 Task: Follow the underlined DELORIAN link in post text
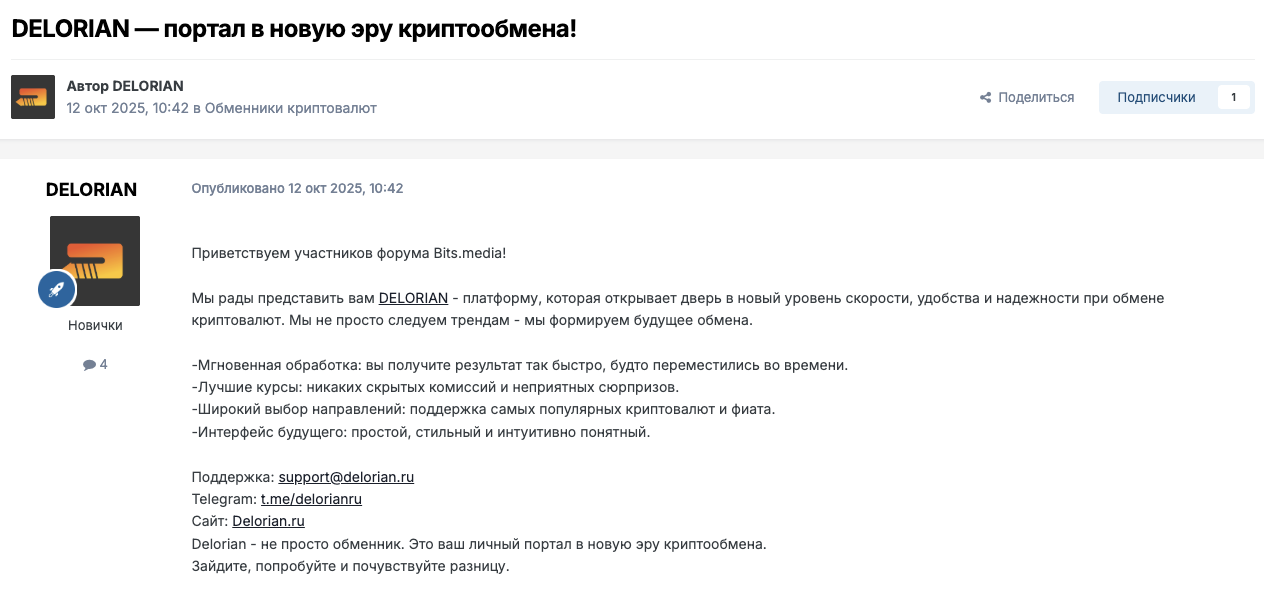coord(413,298)
